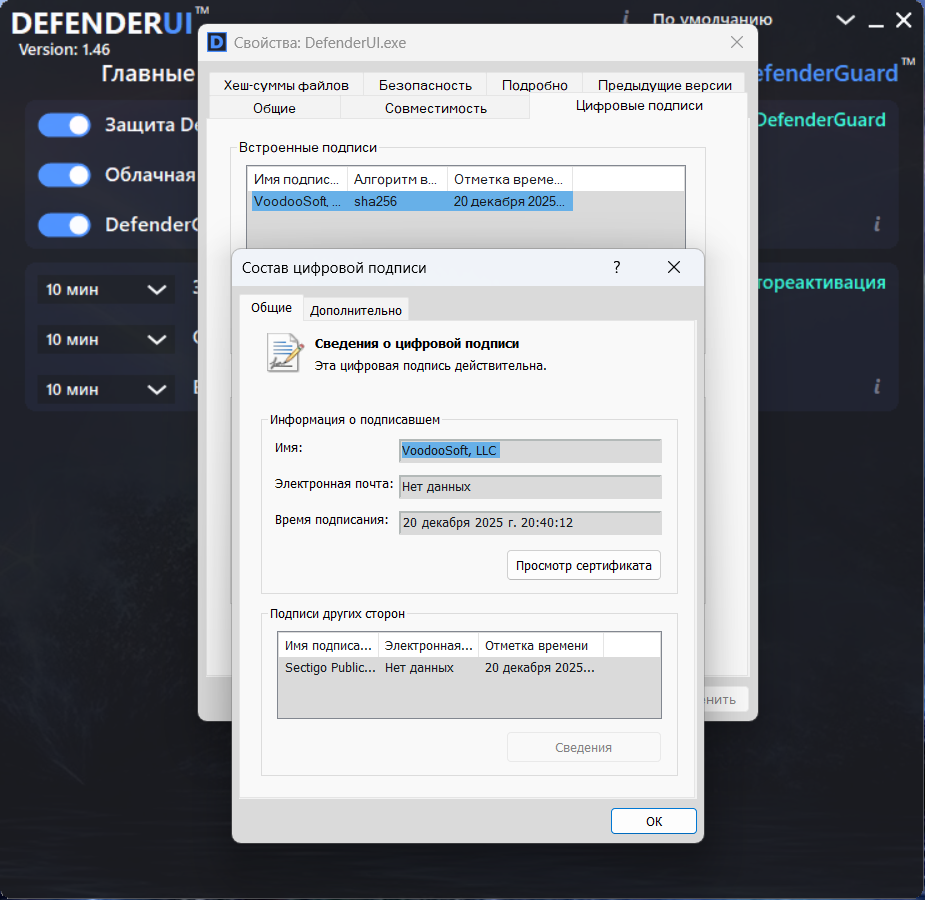The height and width of the screenshot is (900, 925).
Task: Click the minimize chevron in DefenderUI header
Action: tap(846, 20)
